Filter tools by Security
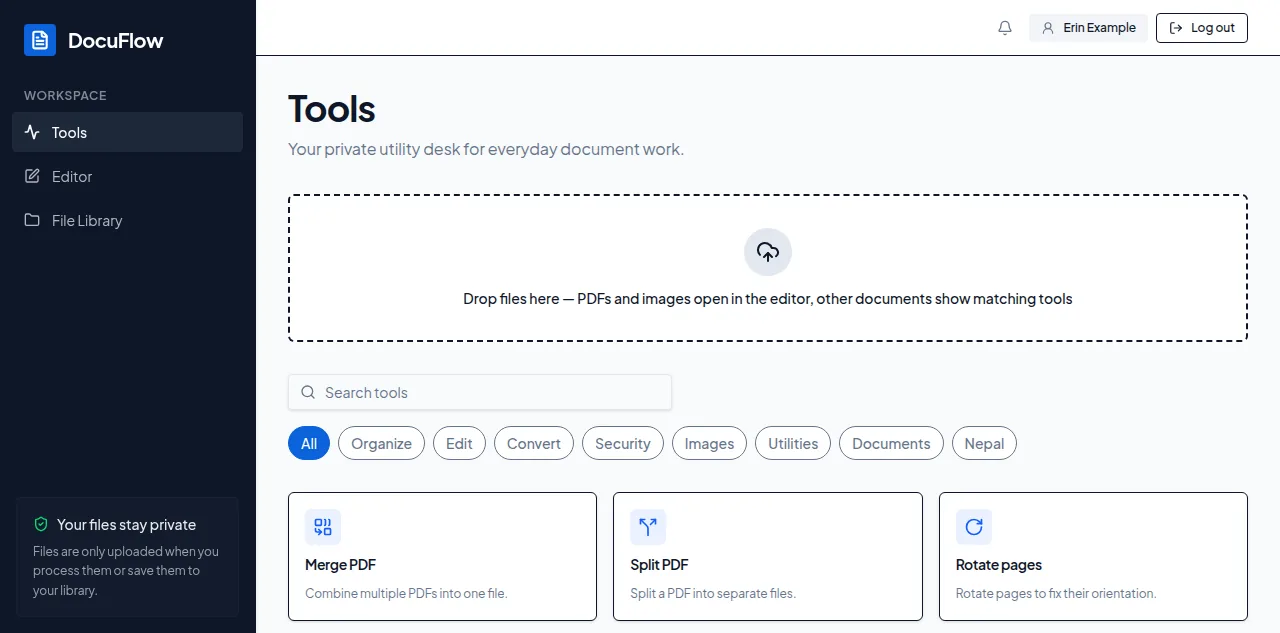The image size is (1280, 633). click(x=623, y=443)
